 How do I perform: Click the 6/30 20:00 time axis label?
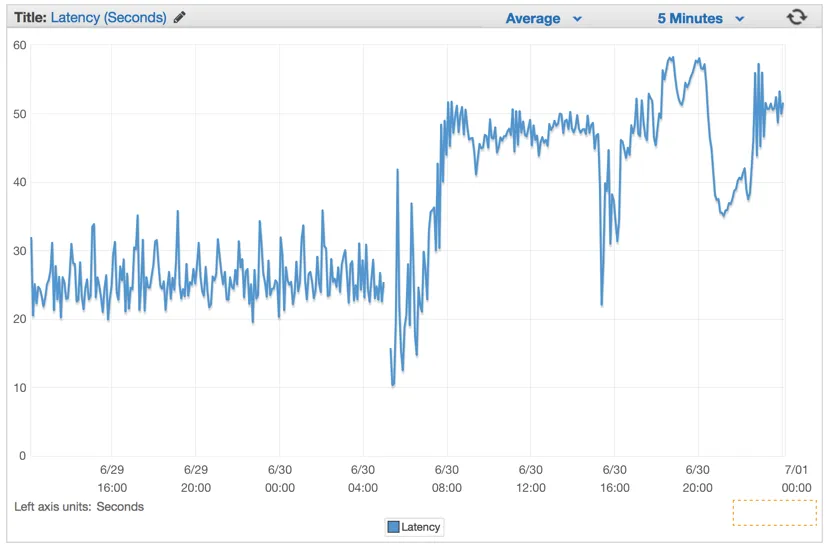point(697,478)
